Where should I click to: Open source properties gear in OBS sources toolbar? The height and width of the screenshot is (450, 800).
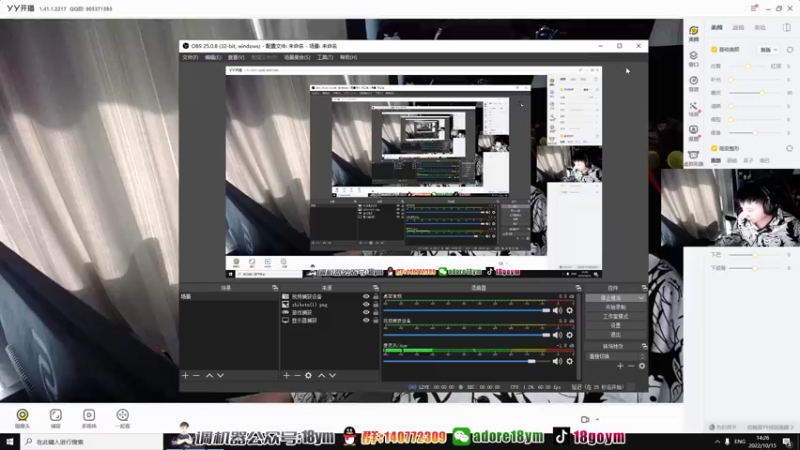pyautogui.click(x=308, y=376)
